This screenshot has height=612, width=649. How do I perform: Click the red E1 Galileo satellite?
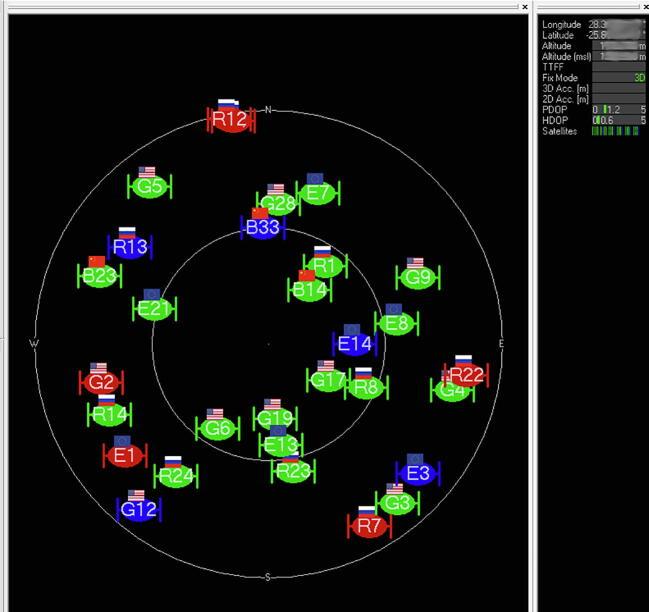pos(124,456)
